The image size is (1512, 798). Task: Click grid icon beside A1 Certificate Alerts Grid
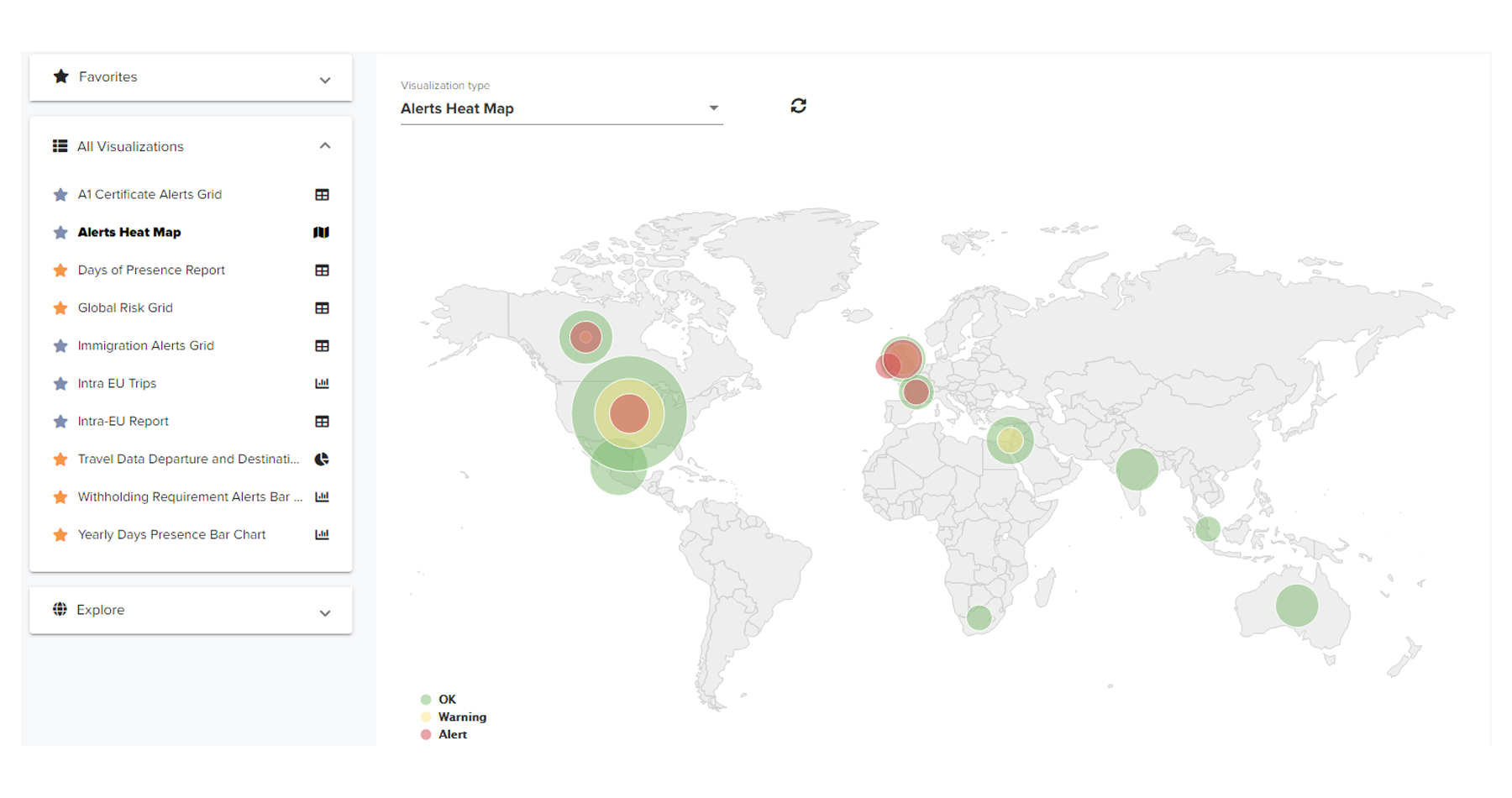322,195
